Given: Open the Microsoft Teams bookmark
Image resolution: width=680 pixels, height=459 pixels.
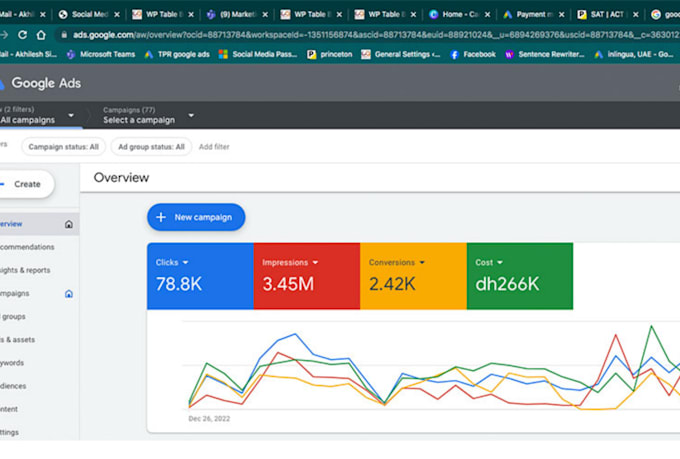Looking at the screenshot, I should tap(101, 54).
